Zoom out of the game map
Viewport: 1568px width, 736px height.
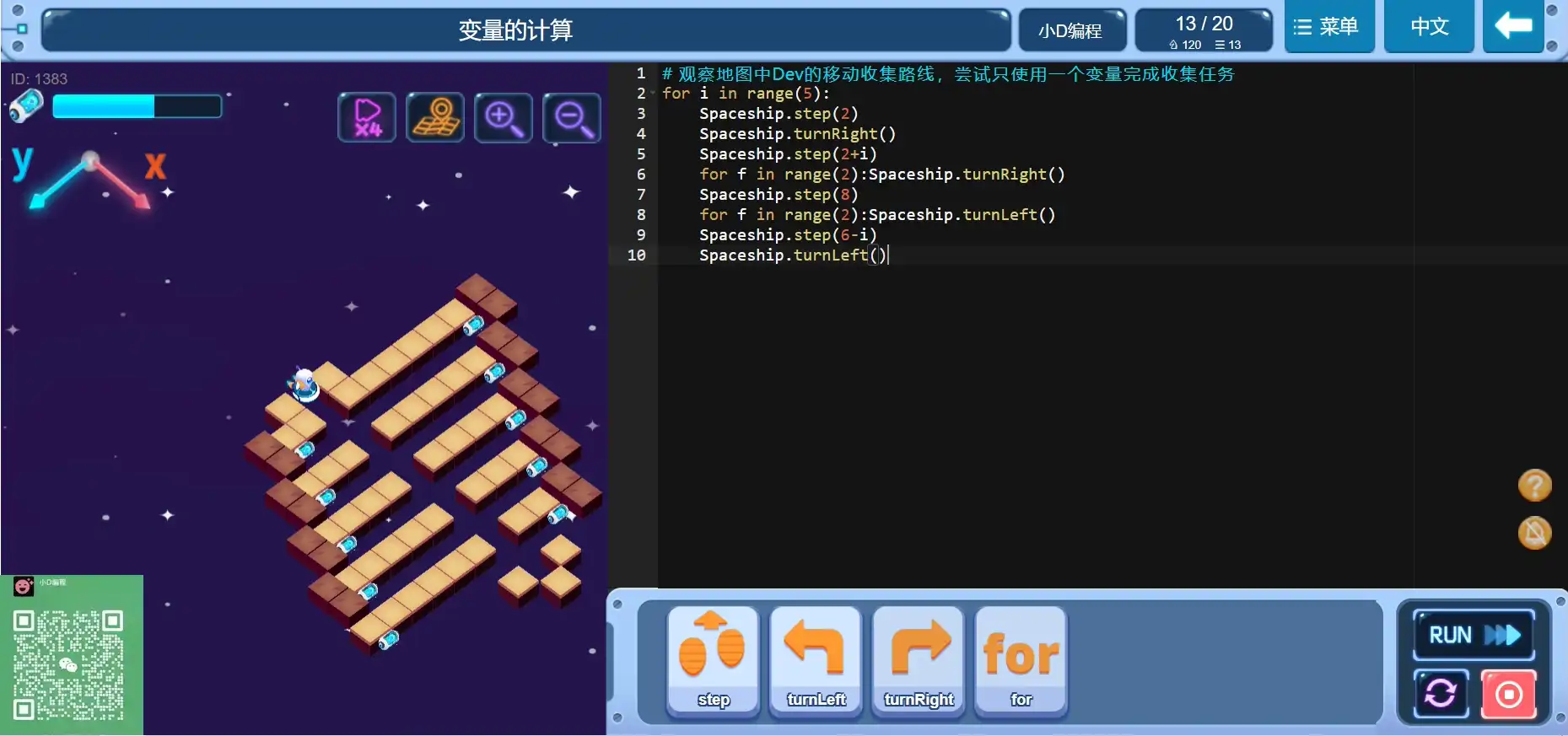572,117
